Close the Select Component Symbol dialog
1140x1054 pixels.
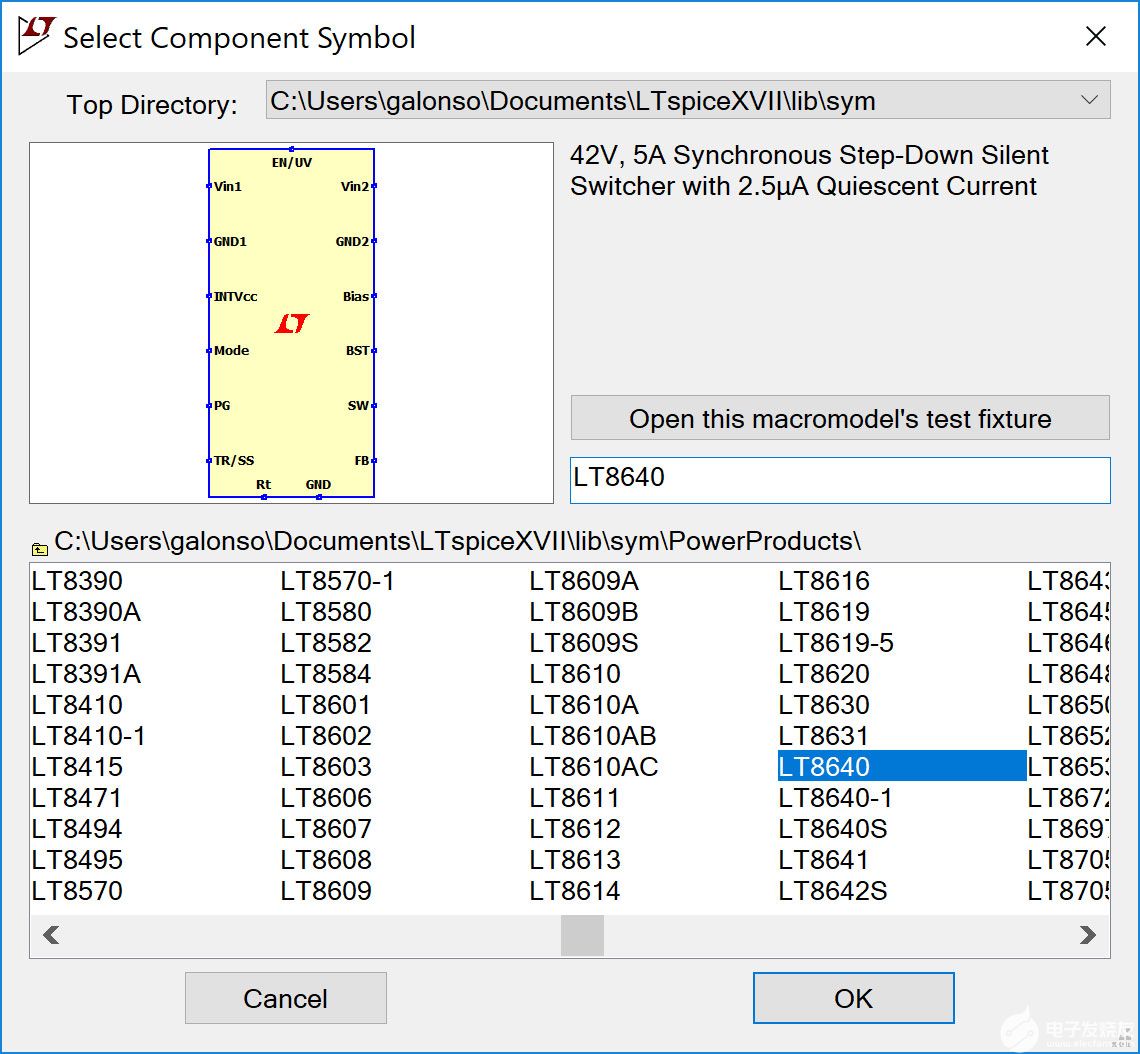(x=1096, y=37)
